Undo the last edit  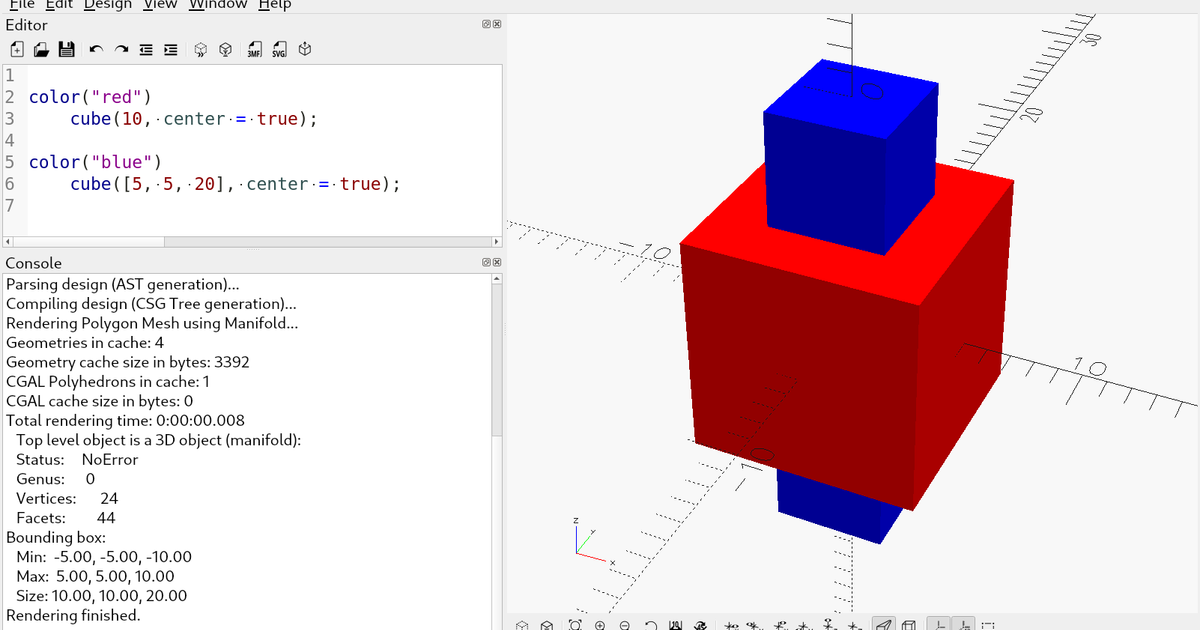coord(95,48)
